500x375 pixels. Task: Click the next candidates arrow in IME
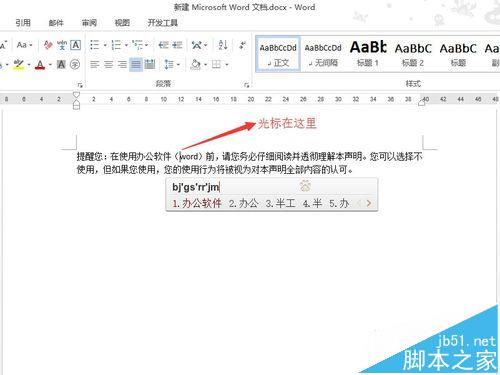[x=369, y=203]
